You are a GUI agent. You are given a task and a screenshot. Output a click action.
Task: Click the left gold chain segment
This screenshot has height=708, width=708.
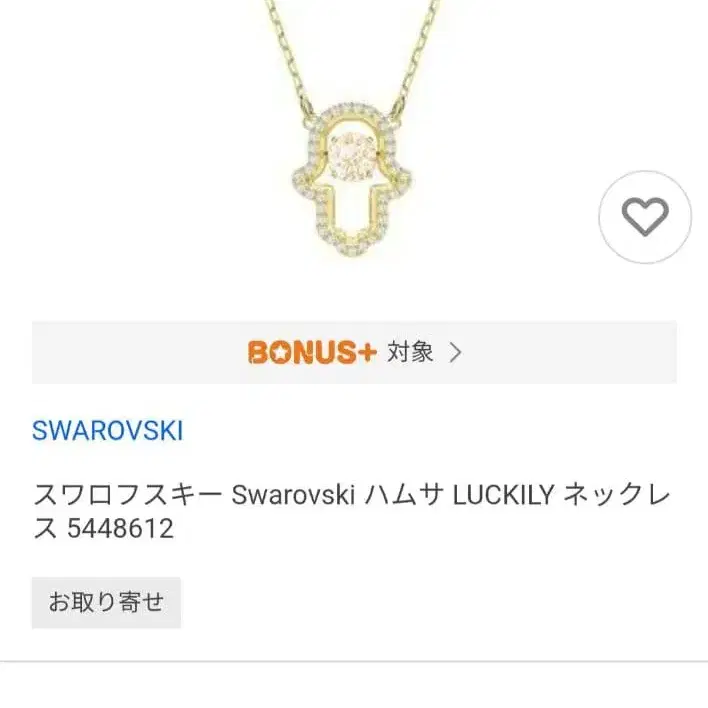289,54
